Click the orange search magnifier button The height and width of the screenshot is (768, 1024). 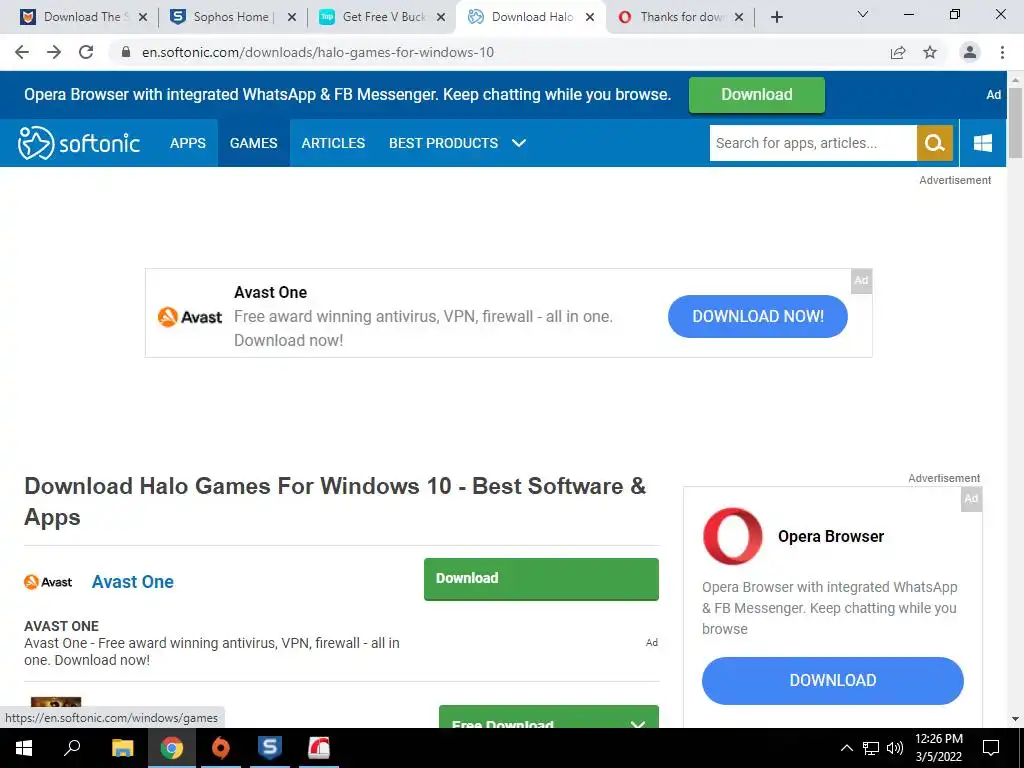(935, 143)
